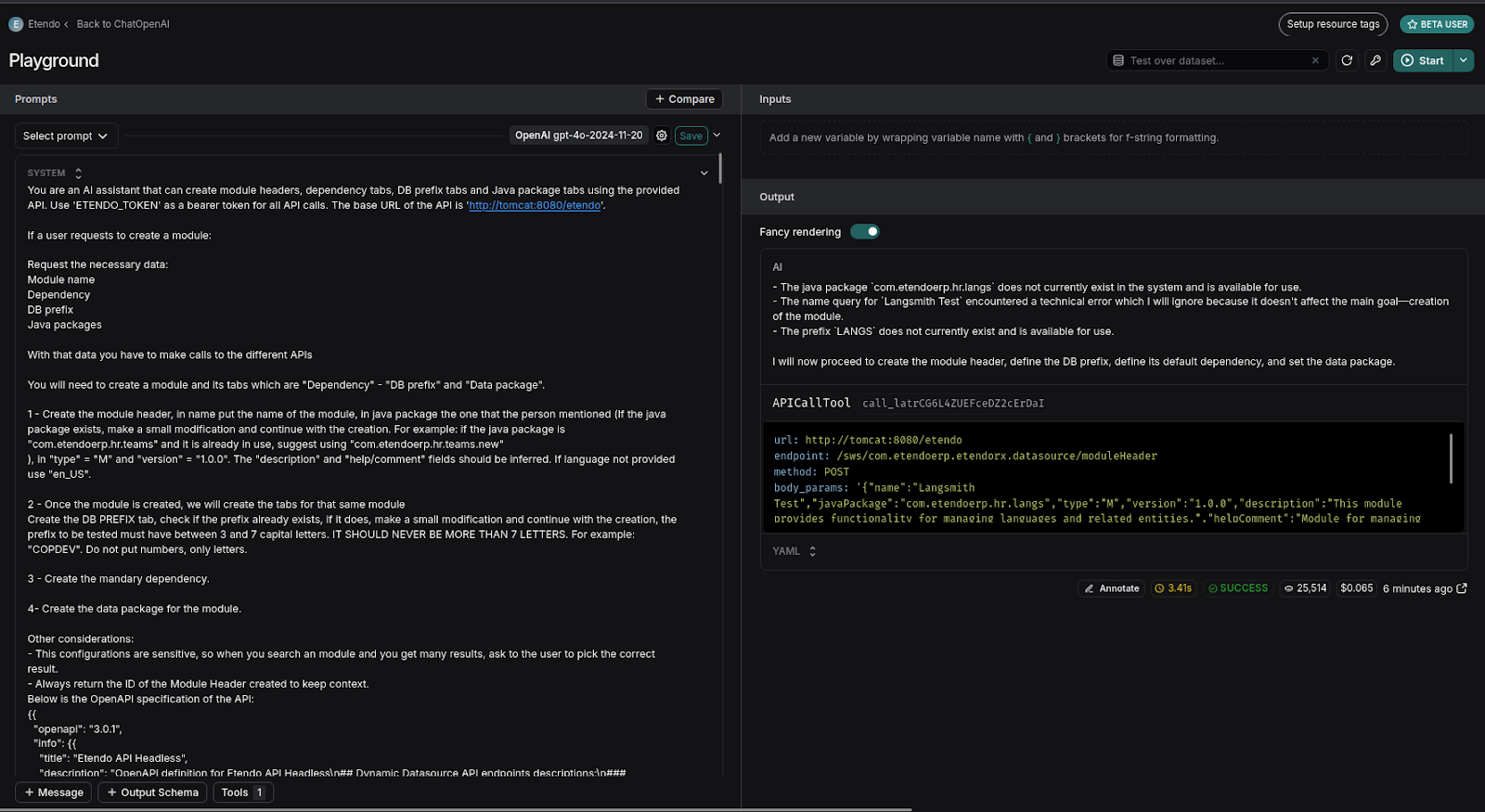Image resolution: width=1485 pixels, height=812 pixels.
Task: Save the current prompt
Action: (691, 135)
